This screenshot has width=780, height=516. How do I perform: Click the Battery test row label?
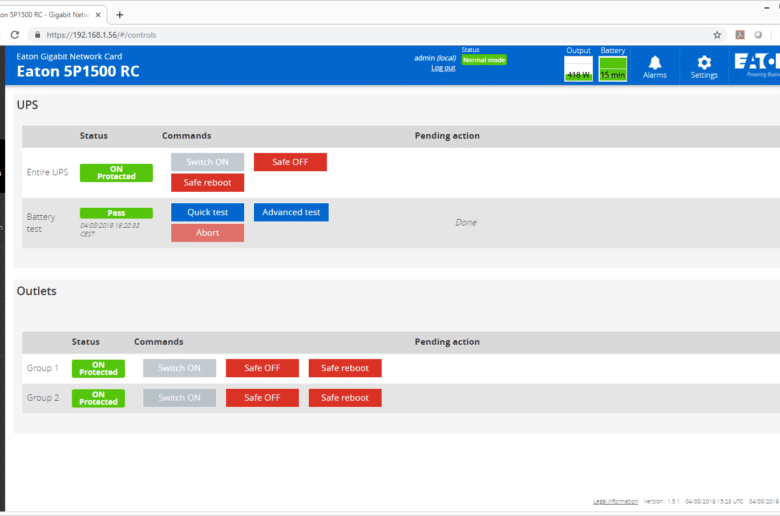coord(41,223)
